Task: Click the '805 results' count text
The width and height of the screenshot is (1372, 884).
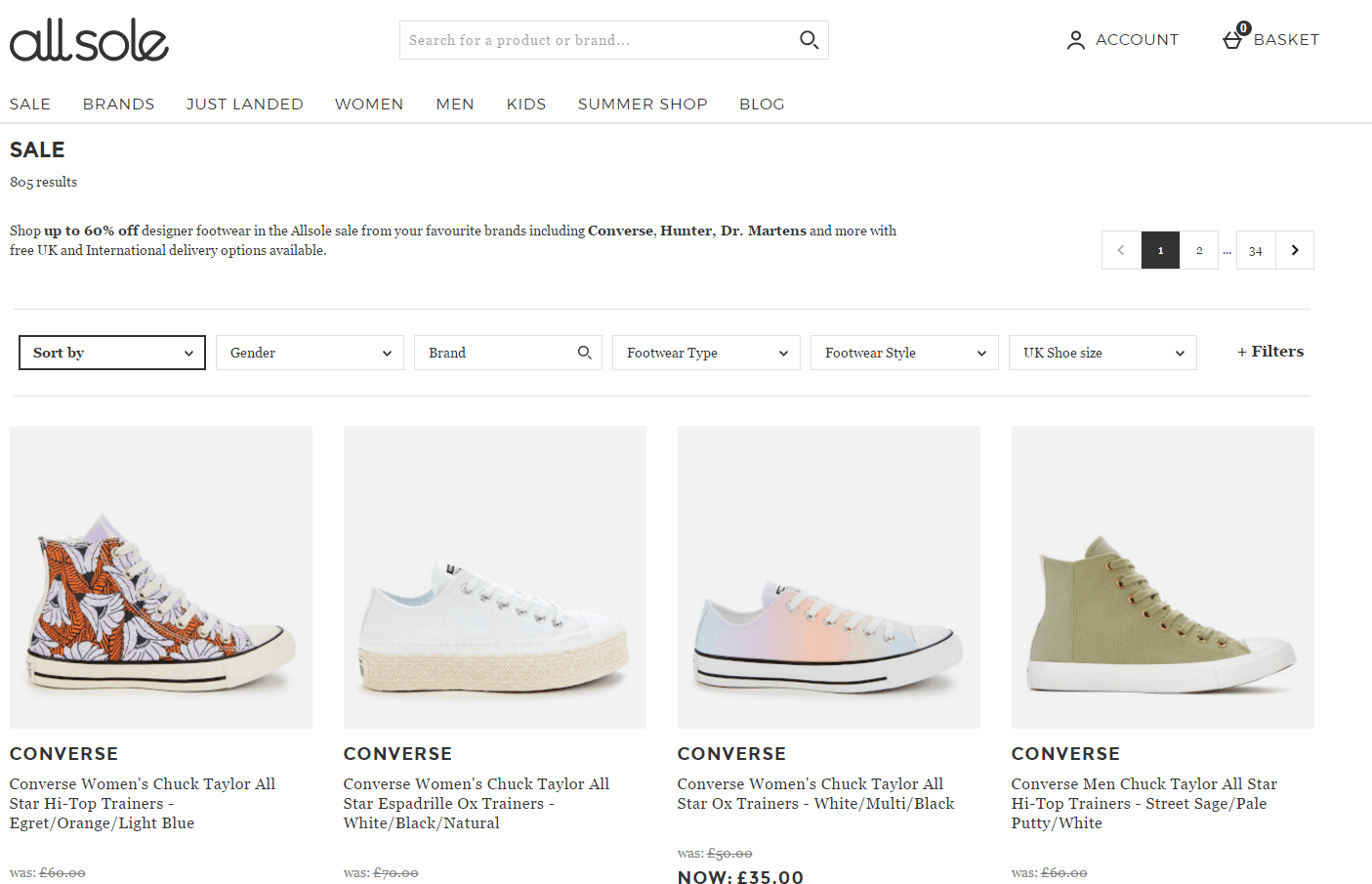Action: (x=44, y=182)
